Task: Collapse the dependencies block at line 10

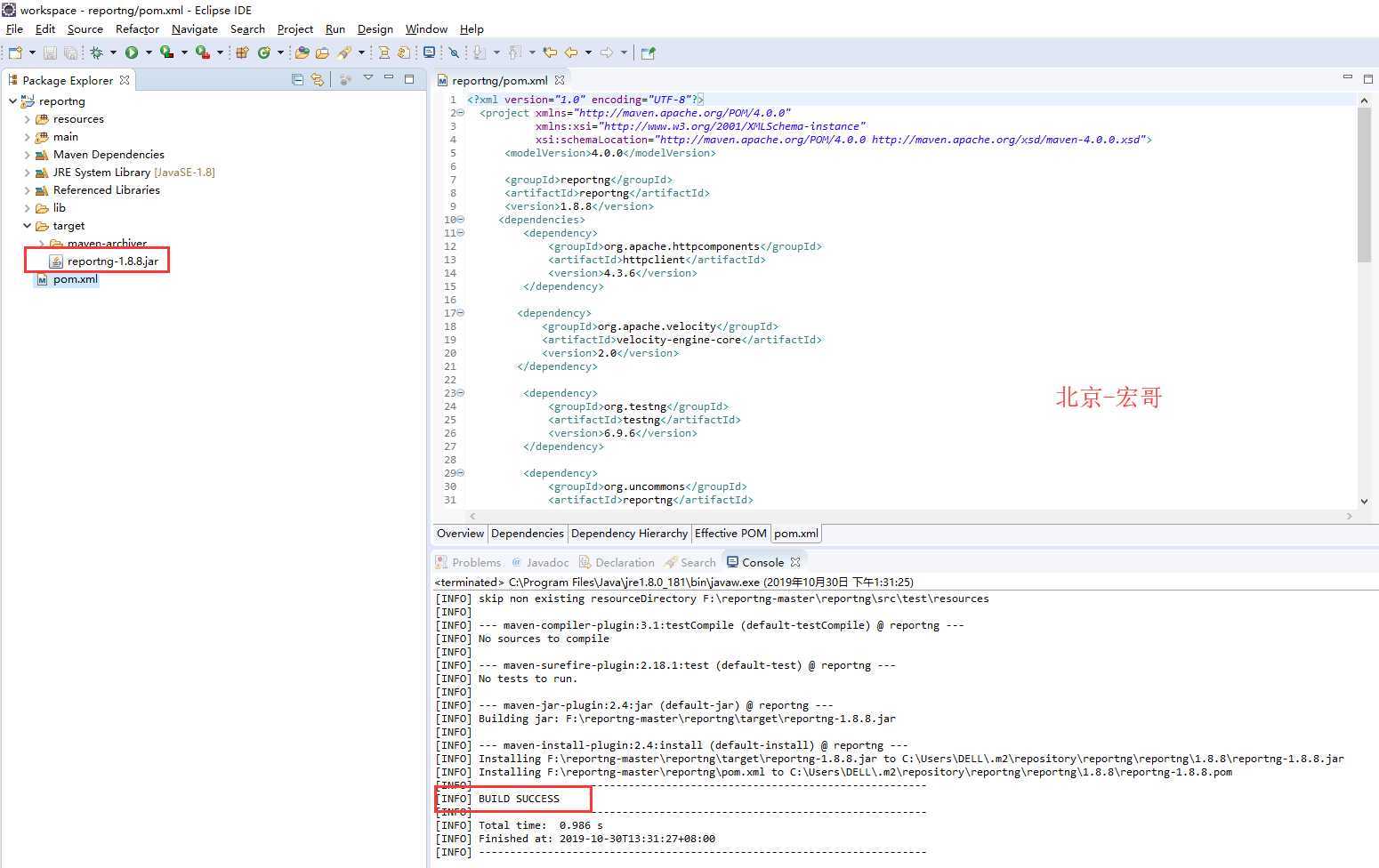Action: (x=460, y=220)
